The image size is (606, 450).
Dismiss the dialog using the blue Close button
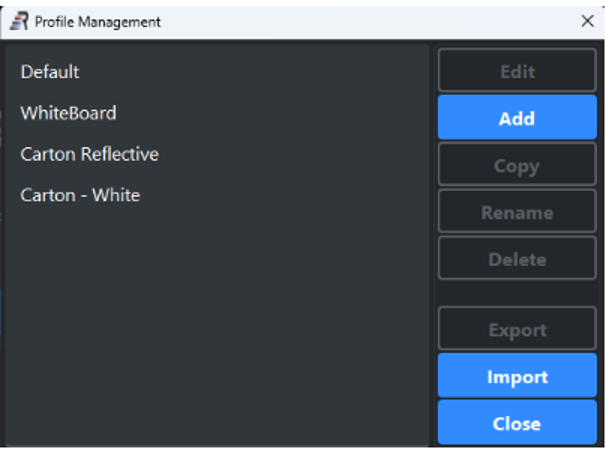pyautogui.click(x=516, y=424)
